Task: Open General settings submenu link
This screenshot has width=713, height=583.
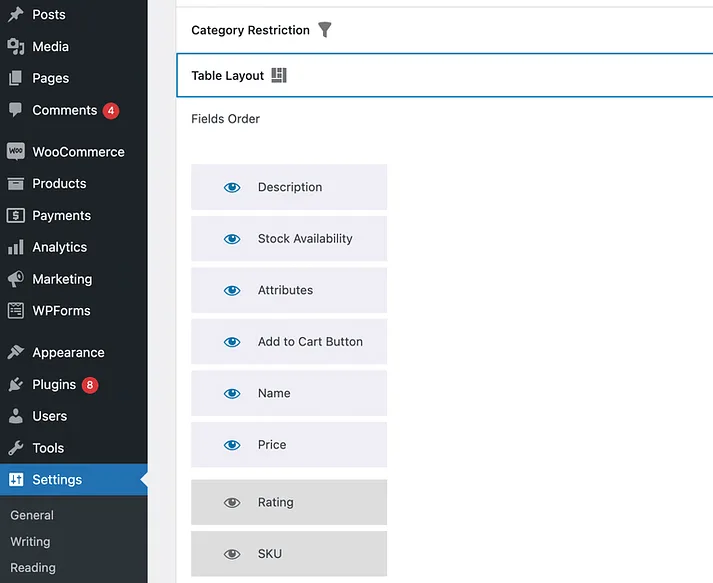Action: [x=32, y=515]
